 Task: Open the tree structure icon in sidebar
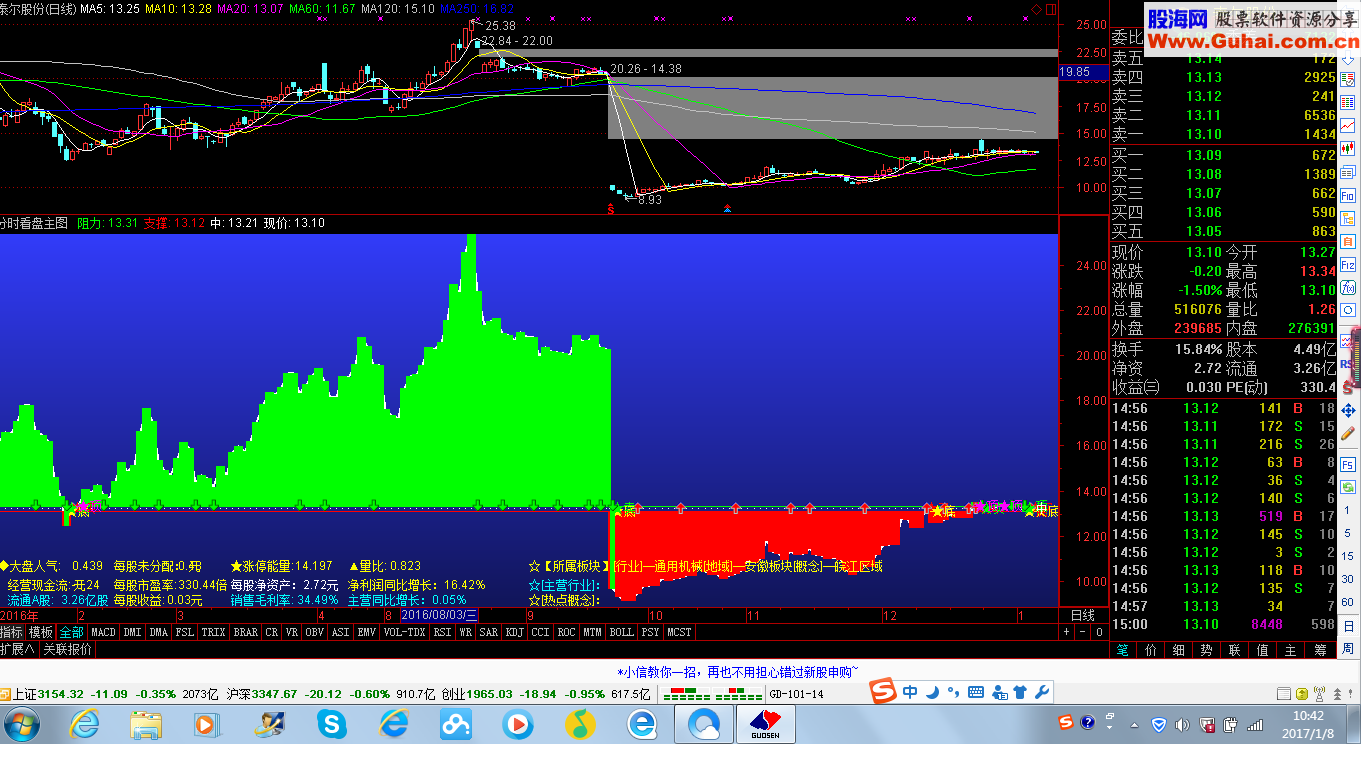[1348, 219]
